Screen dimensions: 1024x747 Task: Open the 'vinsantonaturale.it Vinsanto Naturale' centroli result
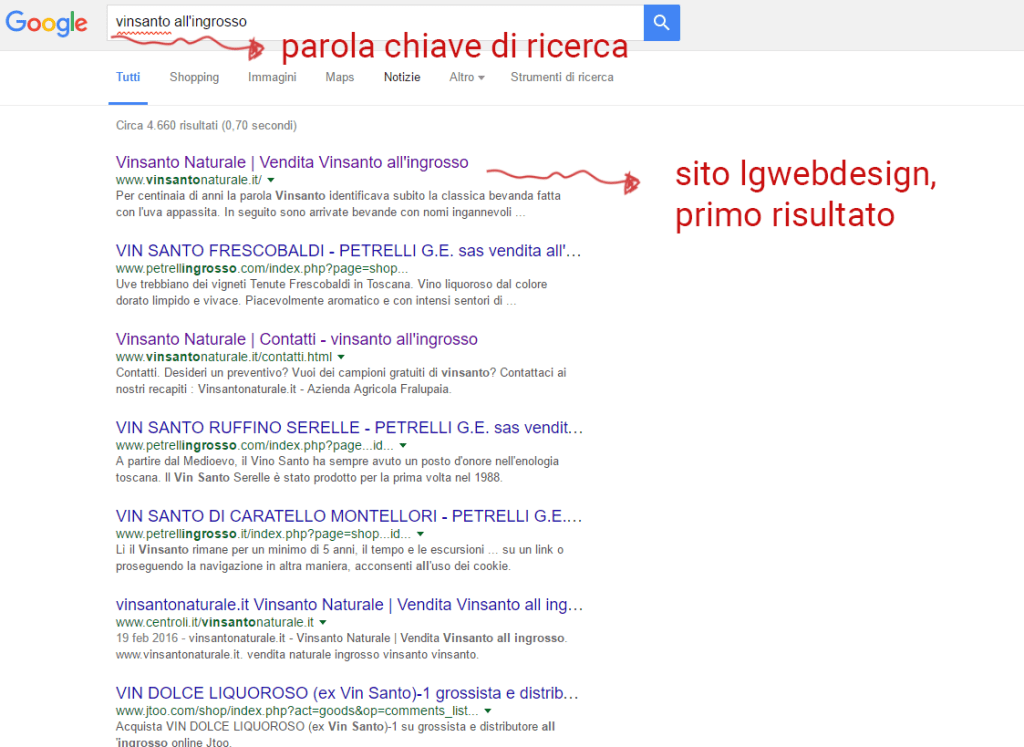pos(349,605)
